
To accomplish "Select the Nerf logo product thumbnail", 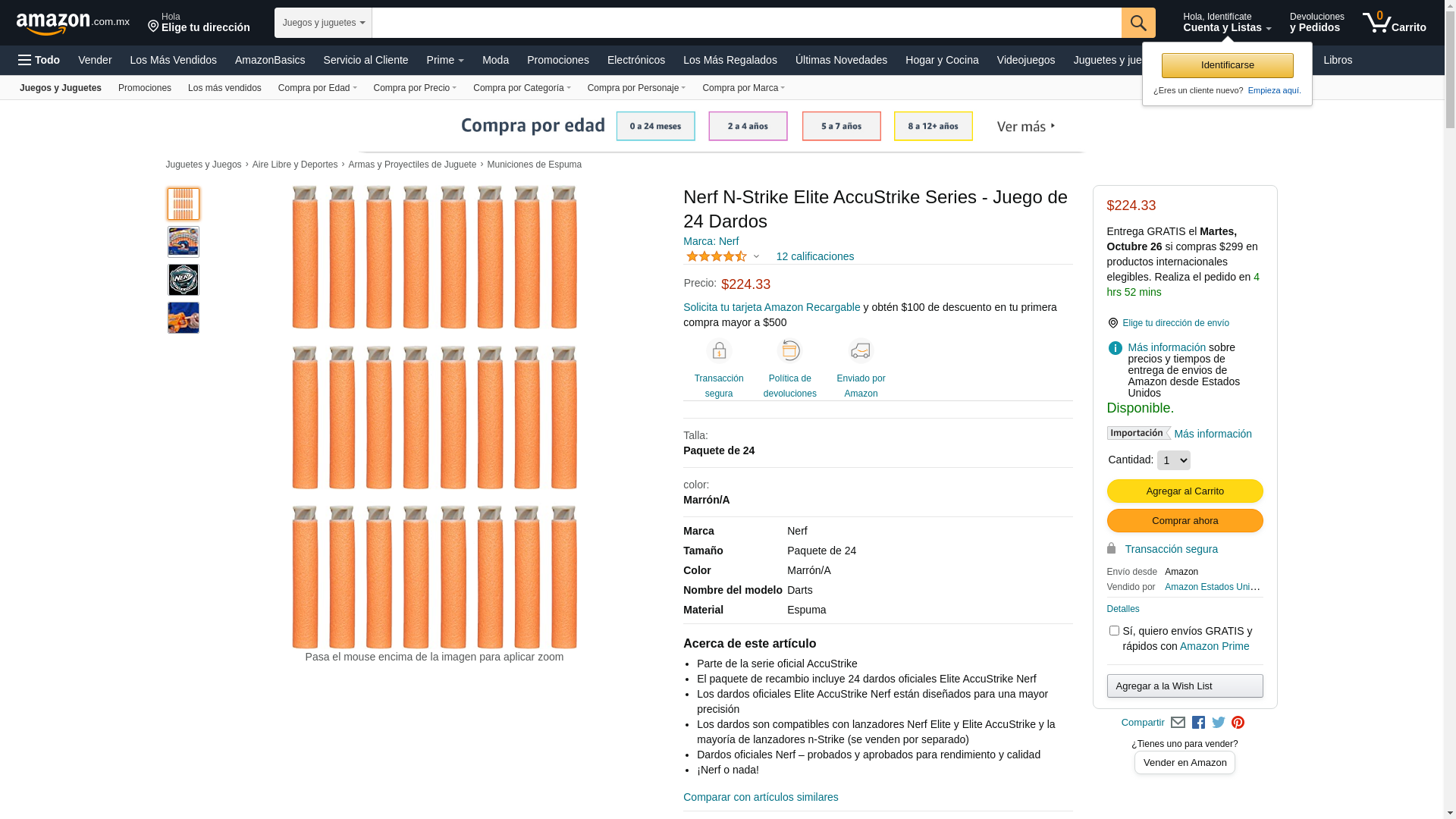I will (184, 280).
